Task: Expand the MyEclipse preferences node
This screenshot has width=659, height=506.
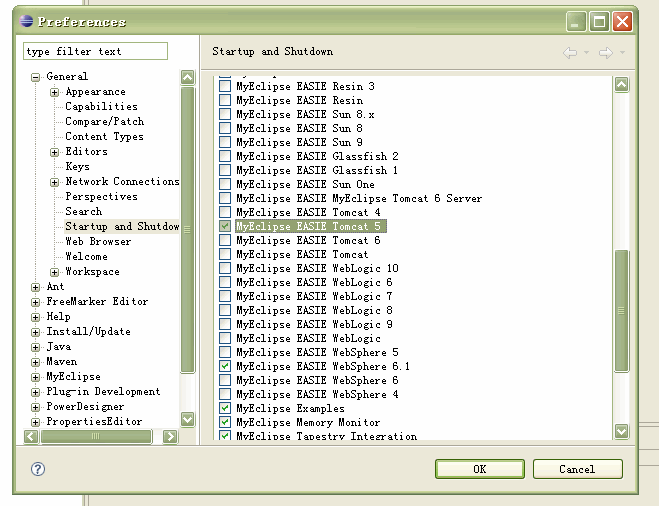Action: tap(35, 377)
